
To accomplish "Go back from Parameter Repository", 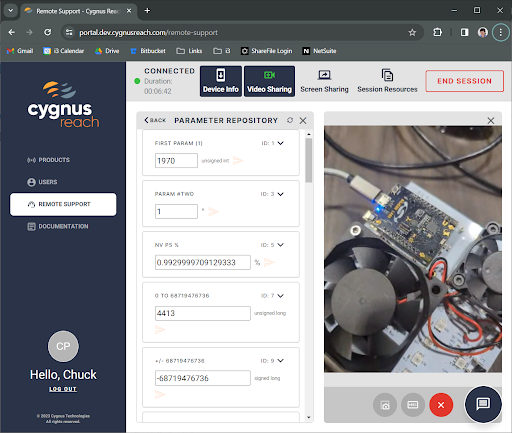I will tap(155, 120).
